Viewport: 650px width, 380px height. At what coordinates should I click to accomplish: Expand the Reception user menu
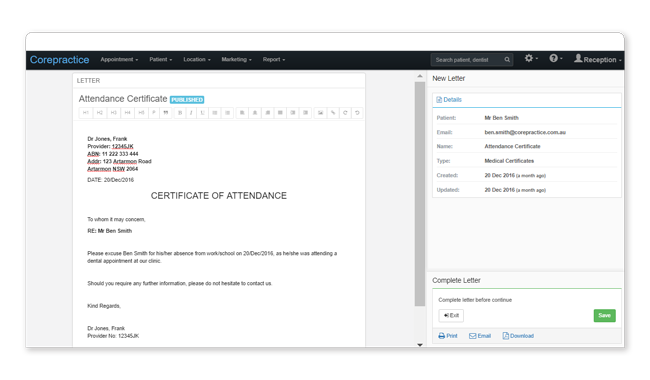pos(597,59)
